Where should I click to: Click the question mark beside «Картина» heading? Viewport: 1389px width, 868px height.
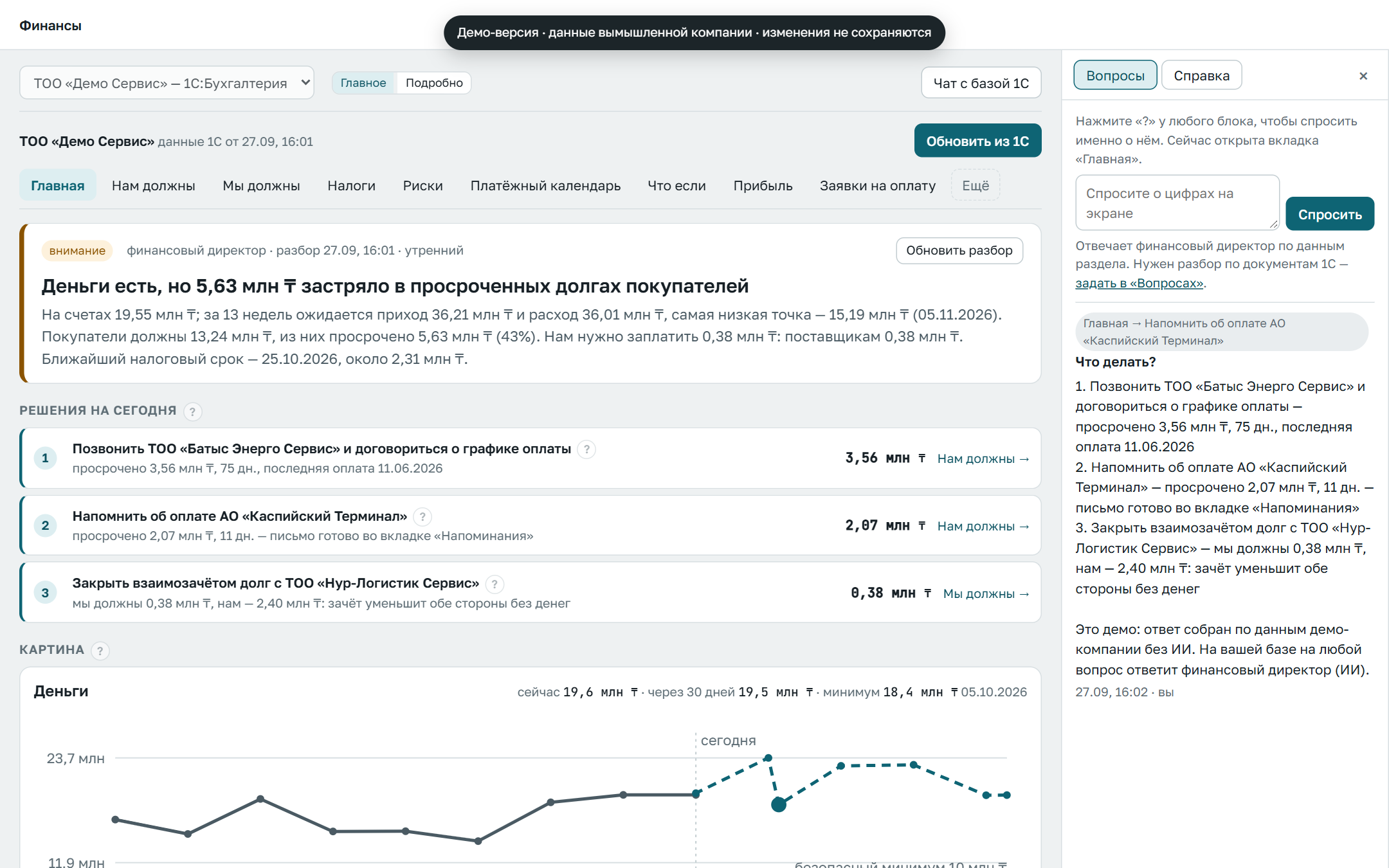pyautogui.click(x=100, y=651)
